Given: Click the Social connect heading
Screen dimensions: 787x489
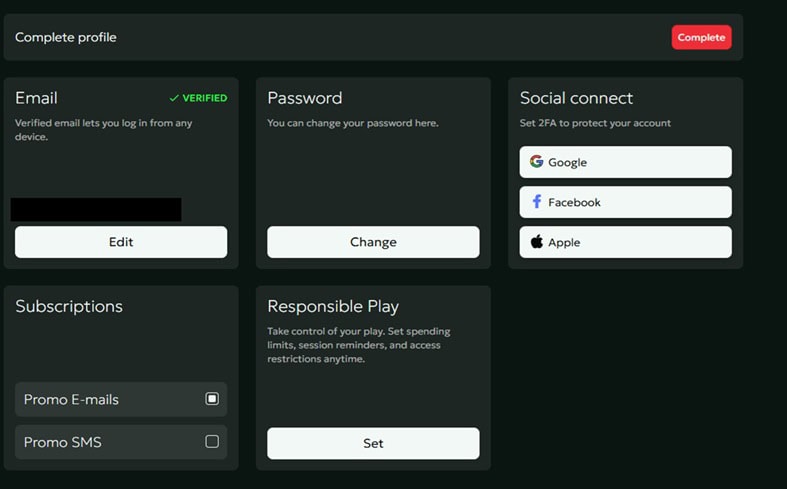Looking at the screenshot, I should (576, 98).
